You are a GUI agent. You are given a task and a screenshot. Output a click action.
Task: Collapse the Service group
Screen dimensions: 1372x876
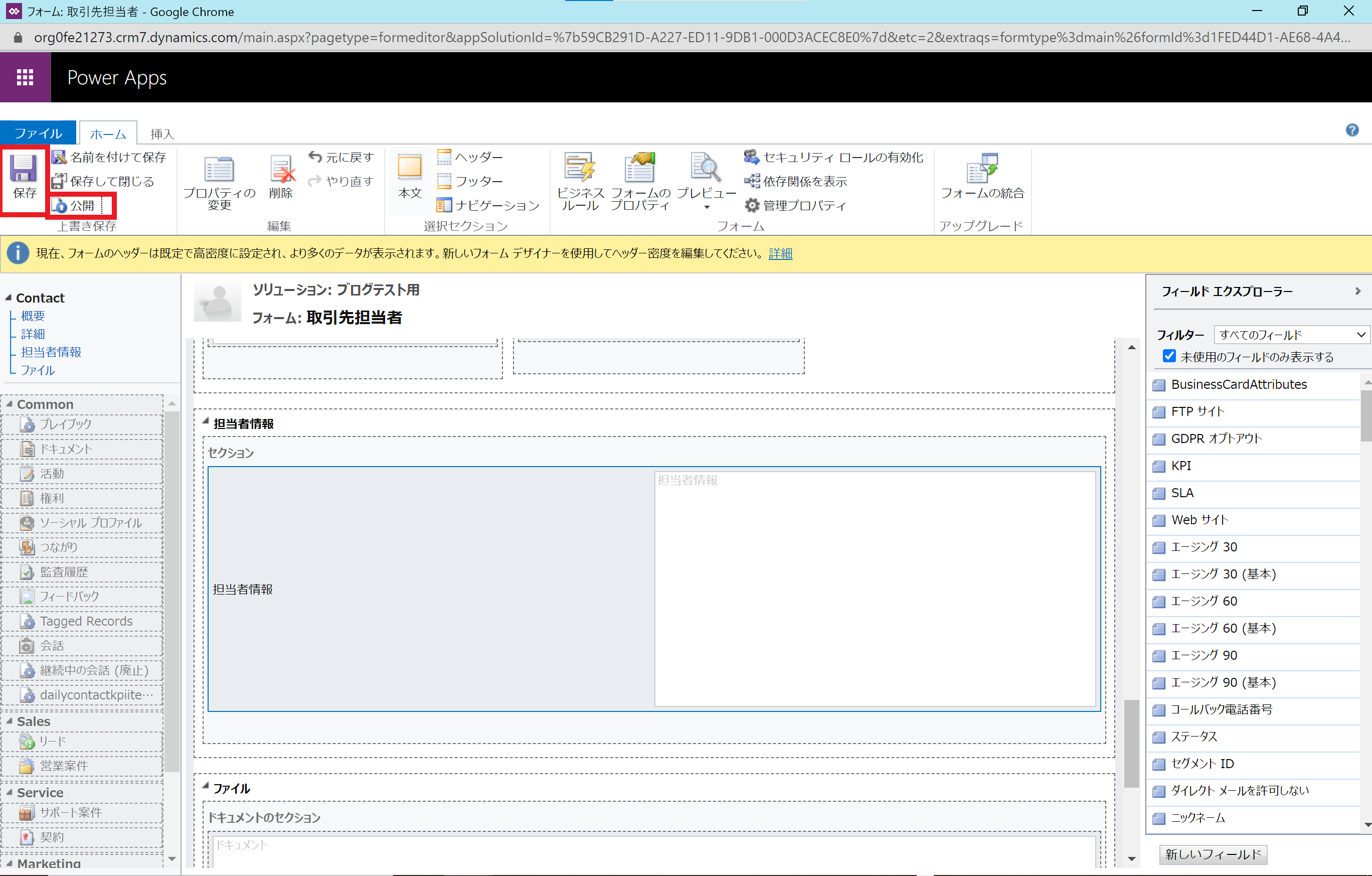click(10, 792)
